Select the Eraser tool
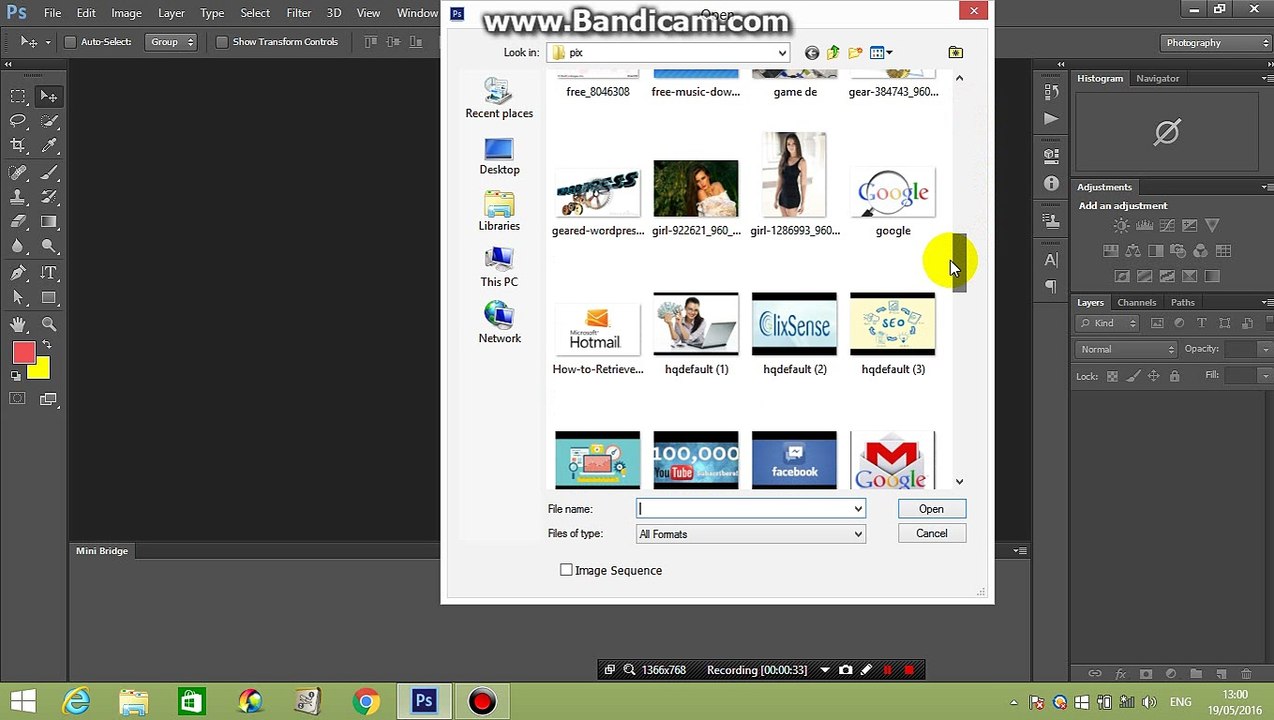This screenshot has height=720, width=1274. tap(18, 222)
